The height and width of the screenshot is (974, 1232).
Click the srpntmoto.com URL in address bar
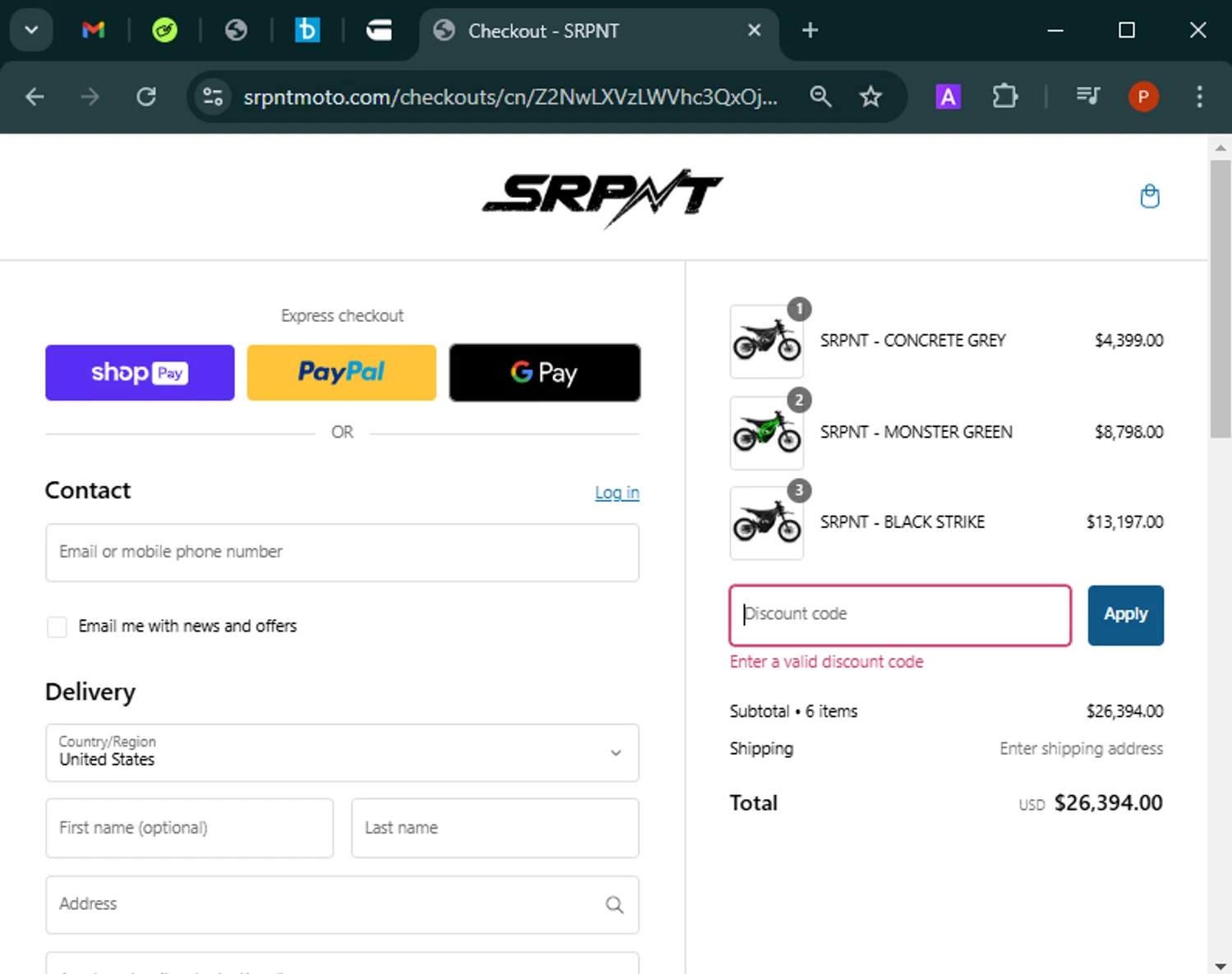click(510, 97)
